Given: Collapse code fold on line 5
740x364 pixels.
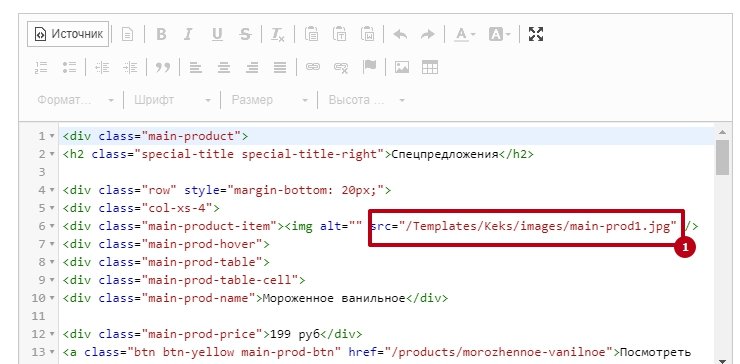Looking at the screenshot, I should (52, 209).
